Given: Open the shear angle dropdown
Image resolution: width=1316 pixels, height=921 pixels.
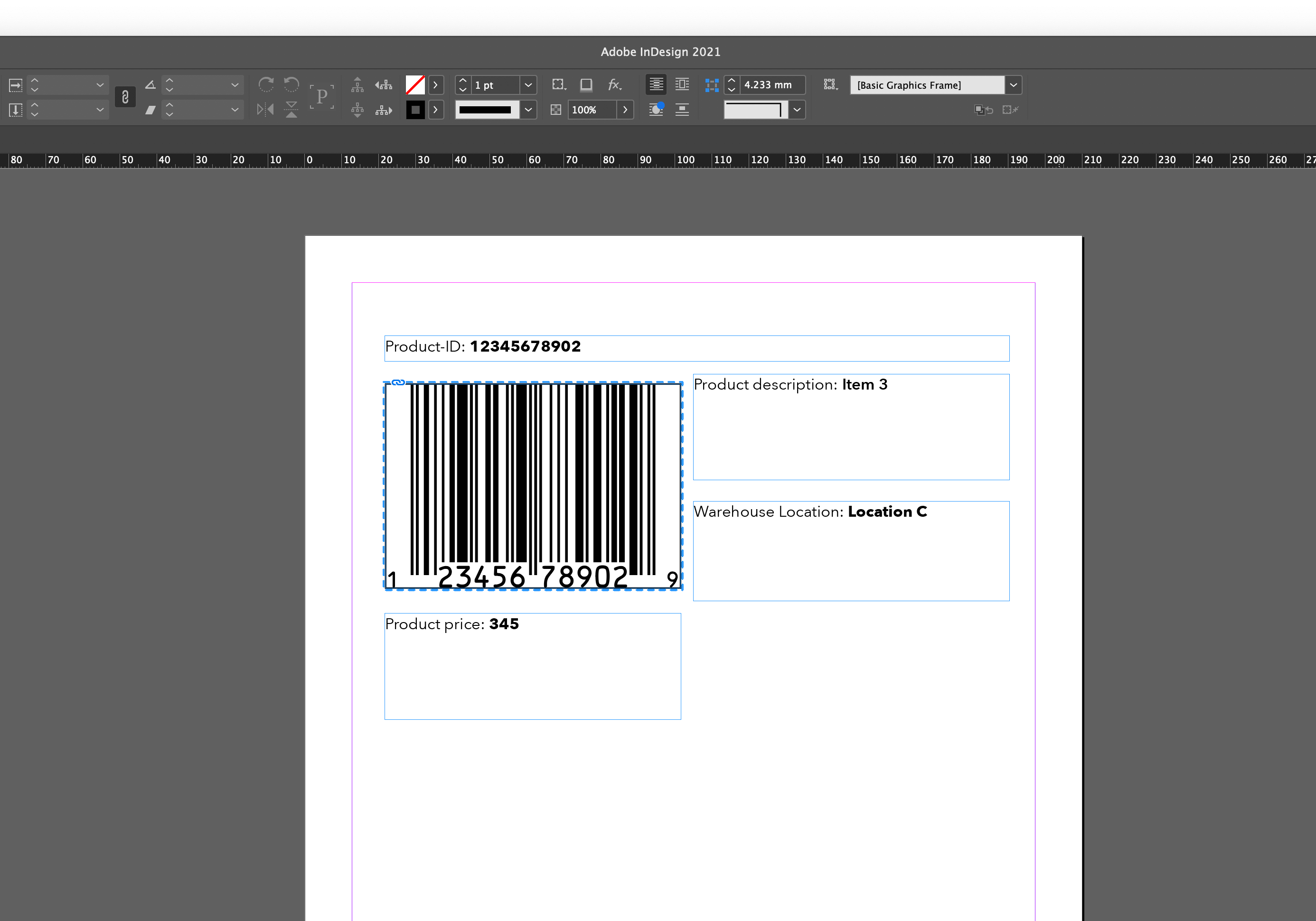Looking at the screenshot, I should (x=235, y=110).
